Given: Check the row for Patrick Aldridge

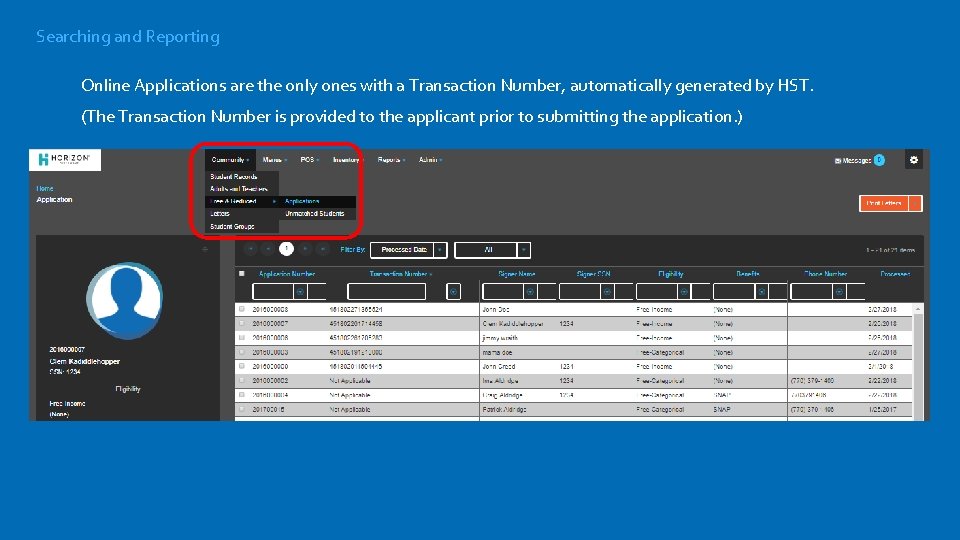Looking at the screenshot, I should (x=242, y=409).
